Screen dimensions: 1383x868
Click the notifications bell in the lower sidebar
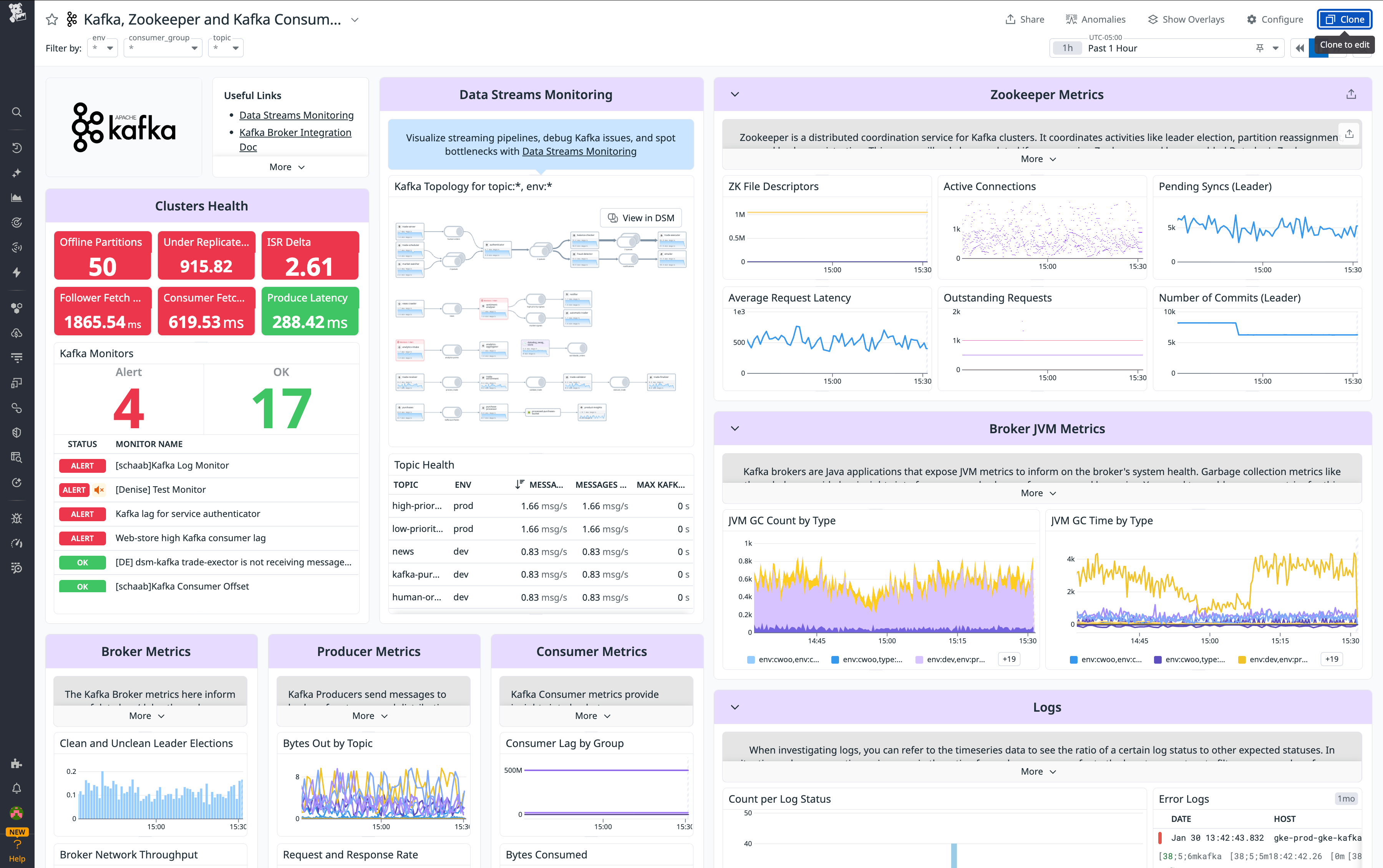tap(17, 788)
